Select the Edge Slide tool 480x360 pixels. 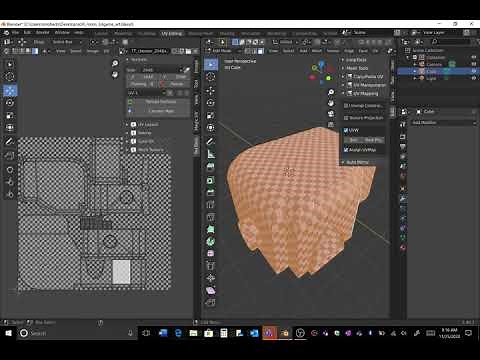click(x=211, y=266)
